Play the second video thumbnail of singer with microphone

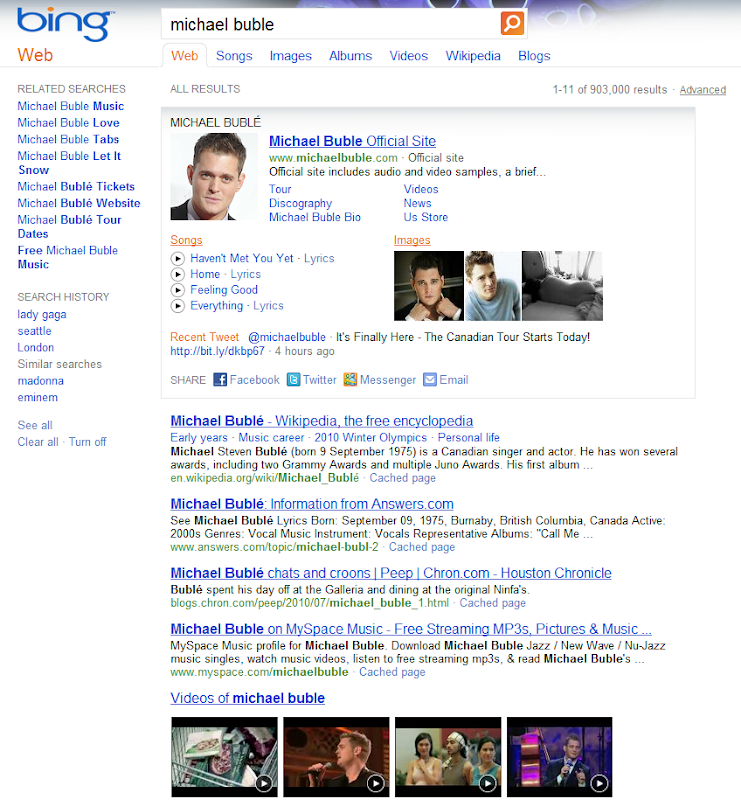tap(336, 757)
